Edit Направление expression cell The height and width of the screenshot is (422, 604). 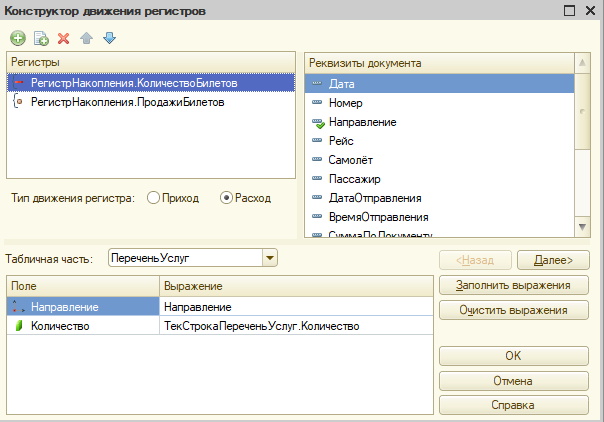(296, 307)
